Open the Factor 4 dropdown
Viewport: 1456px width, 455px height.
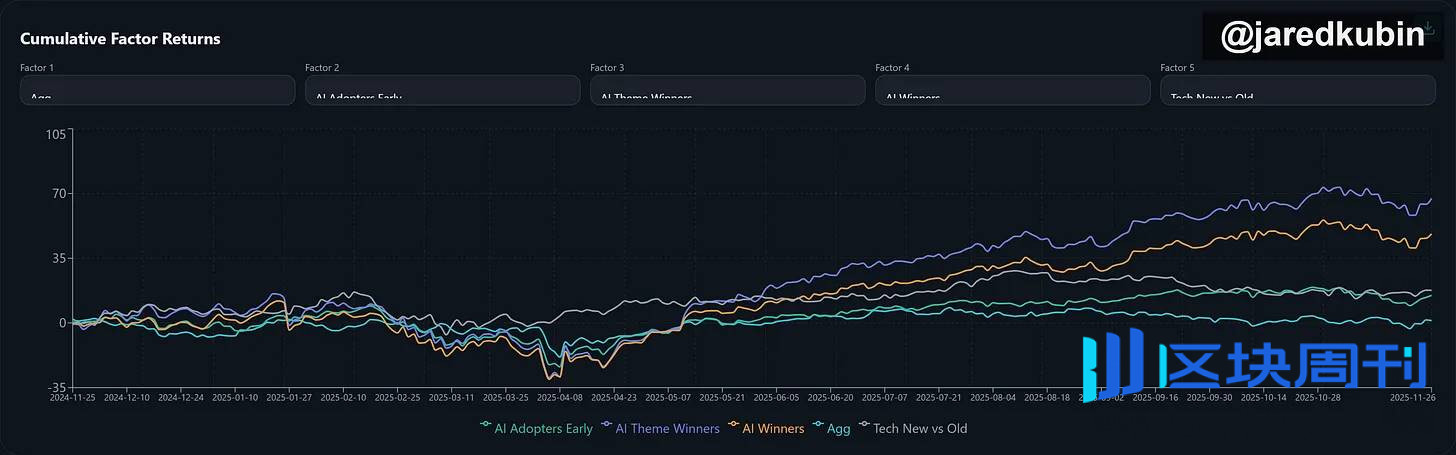(x=1012, y=90)
